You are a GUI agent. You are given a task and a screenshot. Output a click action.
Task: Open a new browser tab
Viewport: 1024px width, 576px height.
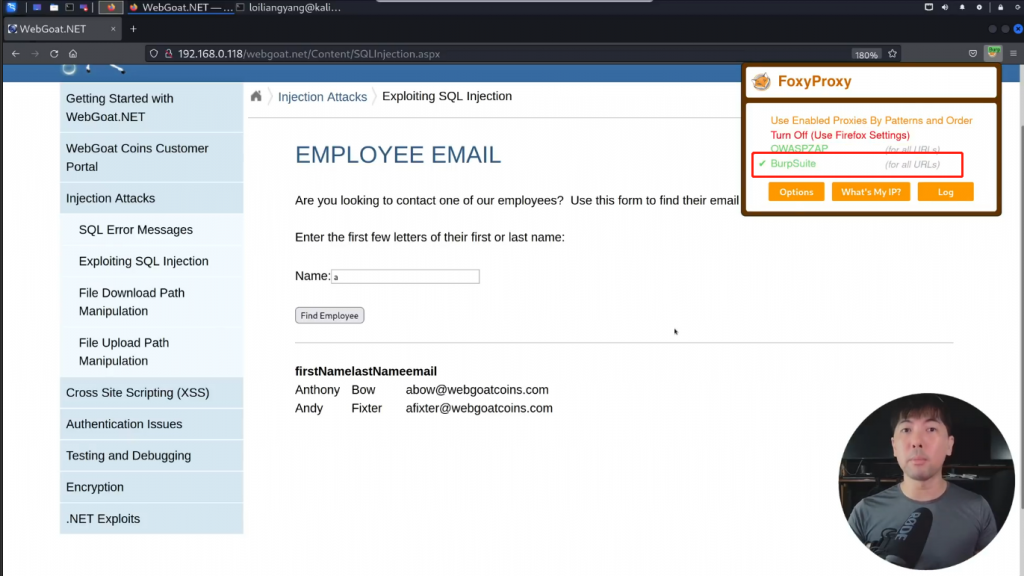click(x=133, y=29)
